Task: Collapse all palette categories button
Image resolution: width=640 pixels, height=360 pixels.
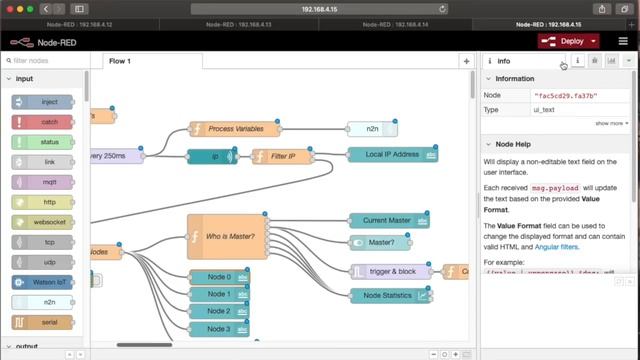Action: coord(70,355)
